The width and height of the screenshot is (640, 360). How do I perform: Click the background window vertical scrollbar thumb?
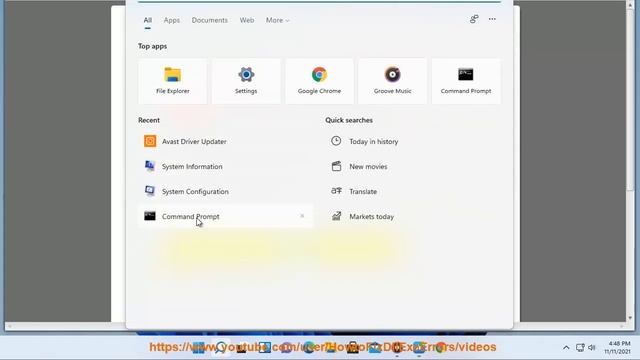tap(630, 100)
